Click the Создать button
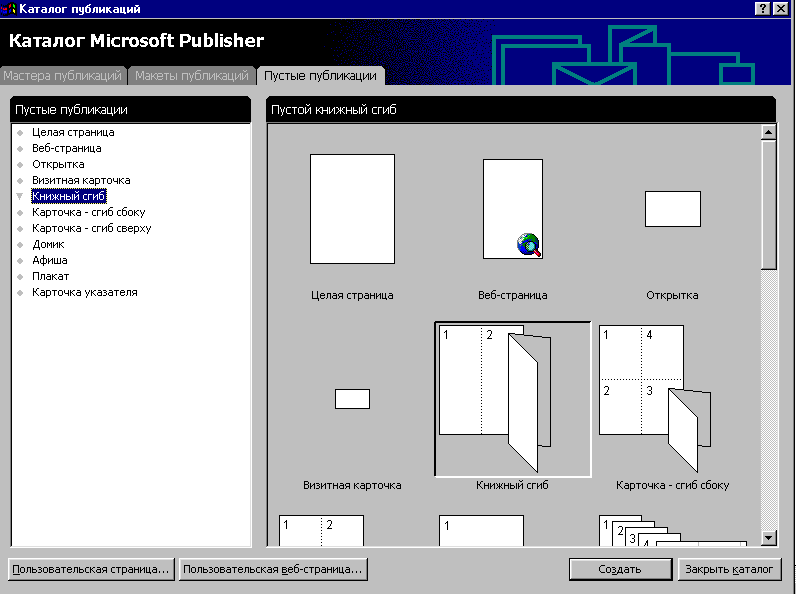 pos(620,569)
